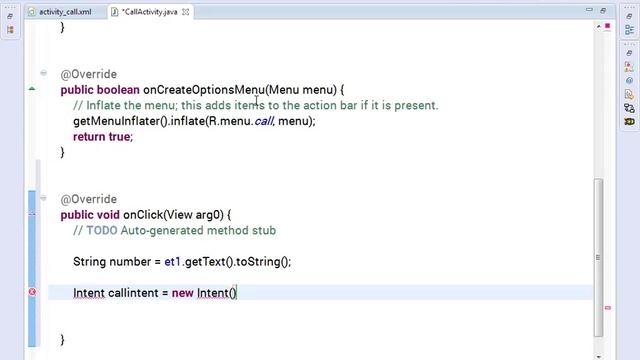Click the italic 'call' in R.menu.call
Image resolution: width=640 pixels, height=360 pixels.
[x=264, y=121]
